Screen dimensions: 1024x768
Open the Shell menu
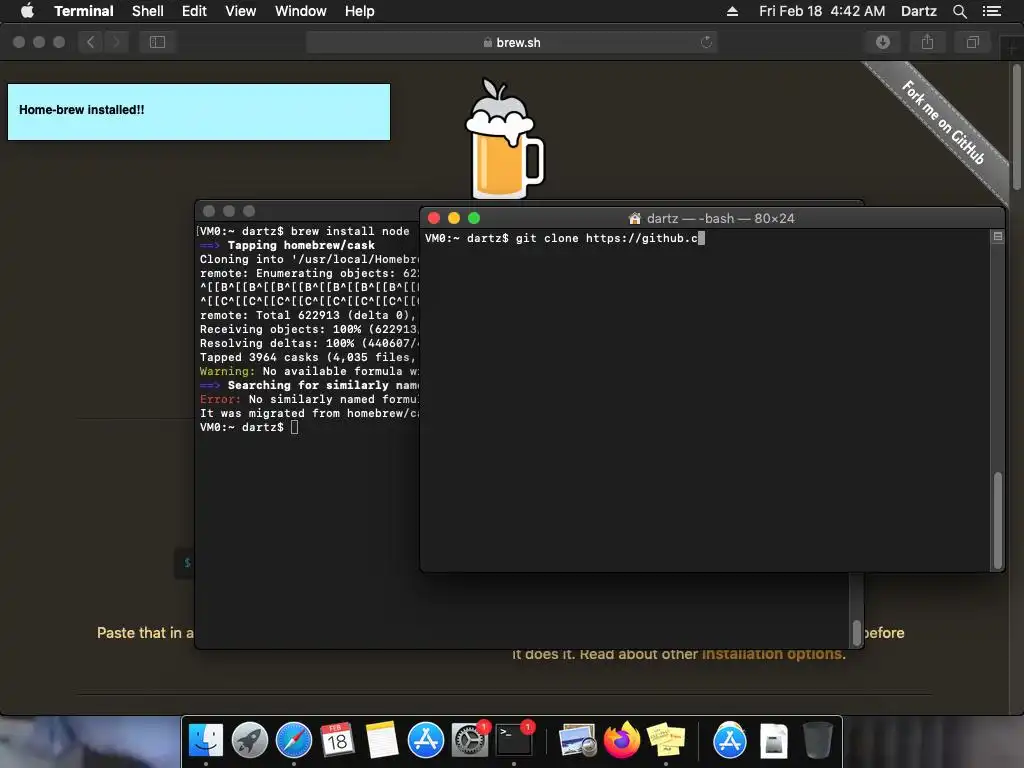tap(148, 11)
